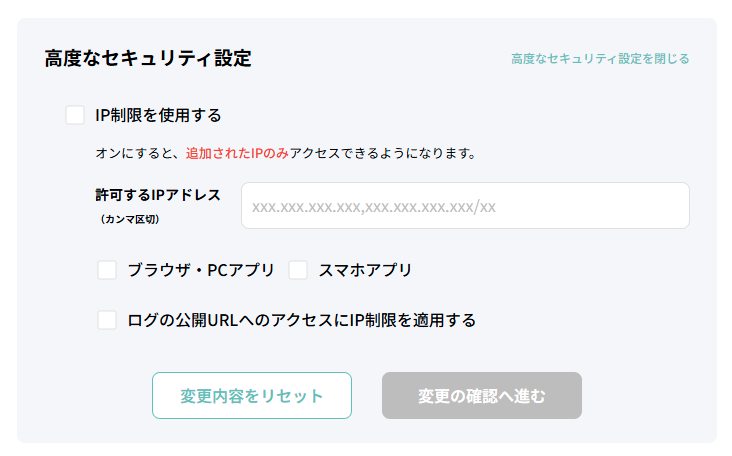Focus the 許可するIPアドレス input field

click(x=465, y=206)
